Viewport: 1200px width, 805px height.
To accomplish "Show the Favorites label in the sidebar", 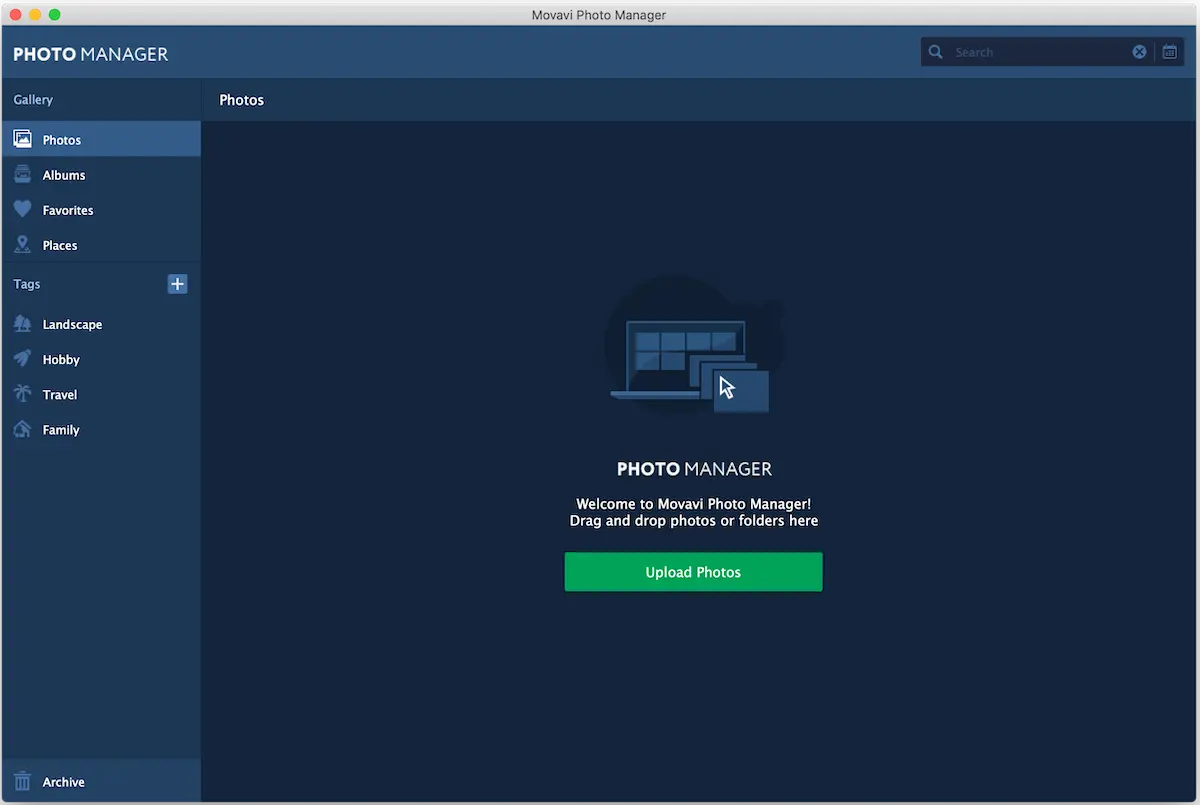I will pyautogui.click(x=68, y=210).
